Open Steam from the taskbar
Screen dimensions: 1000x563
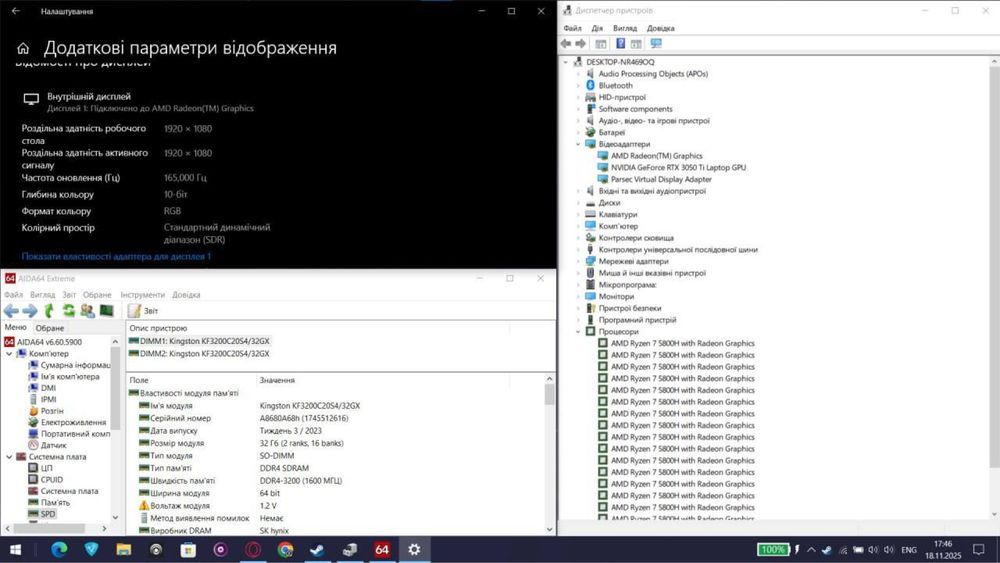point(317,549)
